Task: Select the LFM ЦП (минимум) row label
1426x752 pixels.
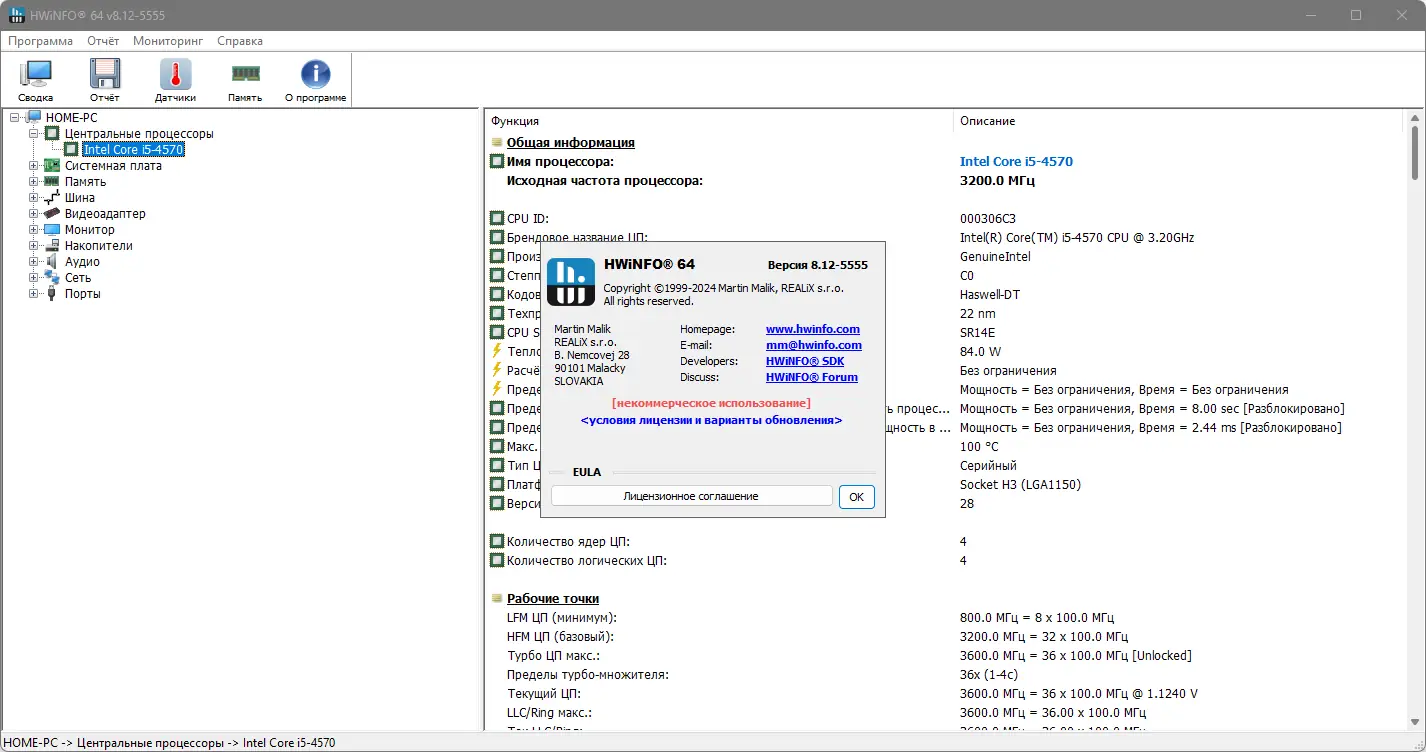Action: coord(562,618)
